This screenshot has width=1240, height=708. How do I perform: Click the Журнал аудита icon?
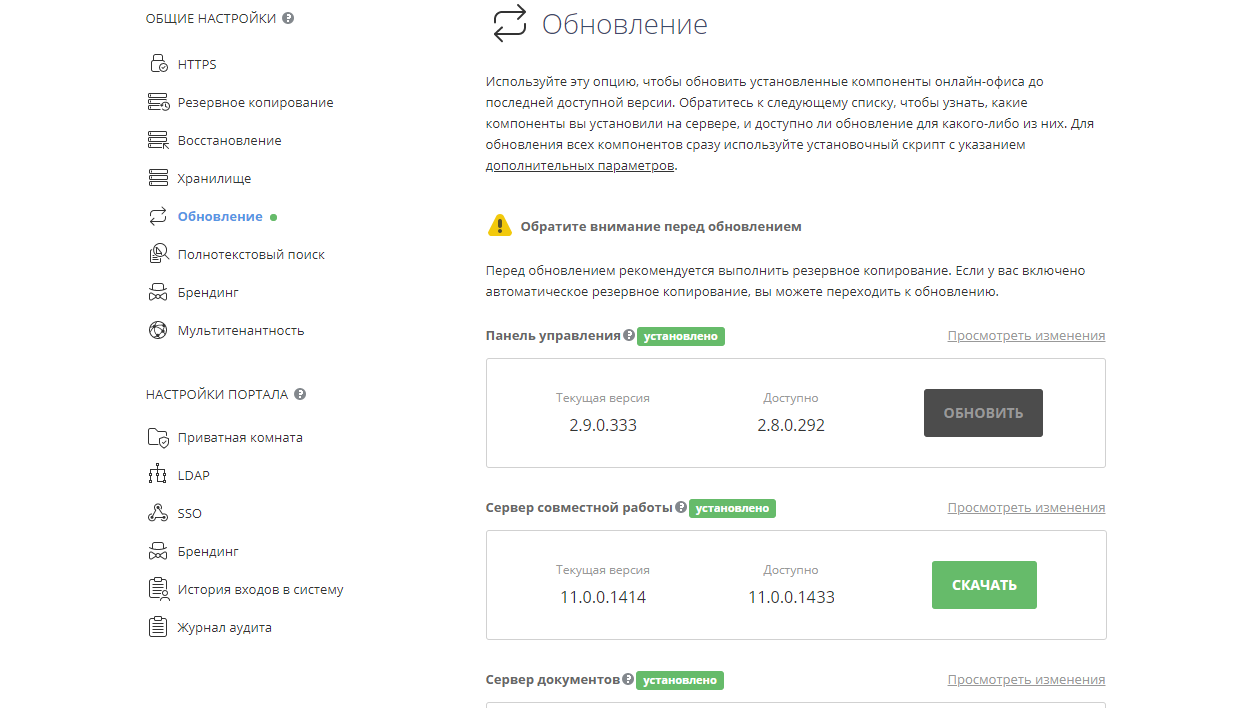158,627
